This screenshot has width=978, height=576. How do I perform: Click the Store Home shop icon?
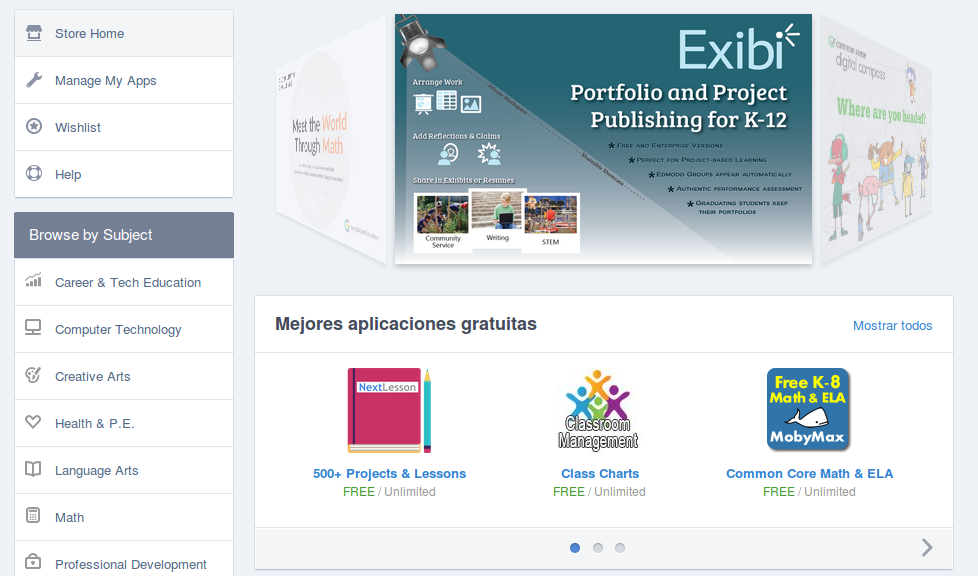34,33
